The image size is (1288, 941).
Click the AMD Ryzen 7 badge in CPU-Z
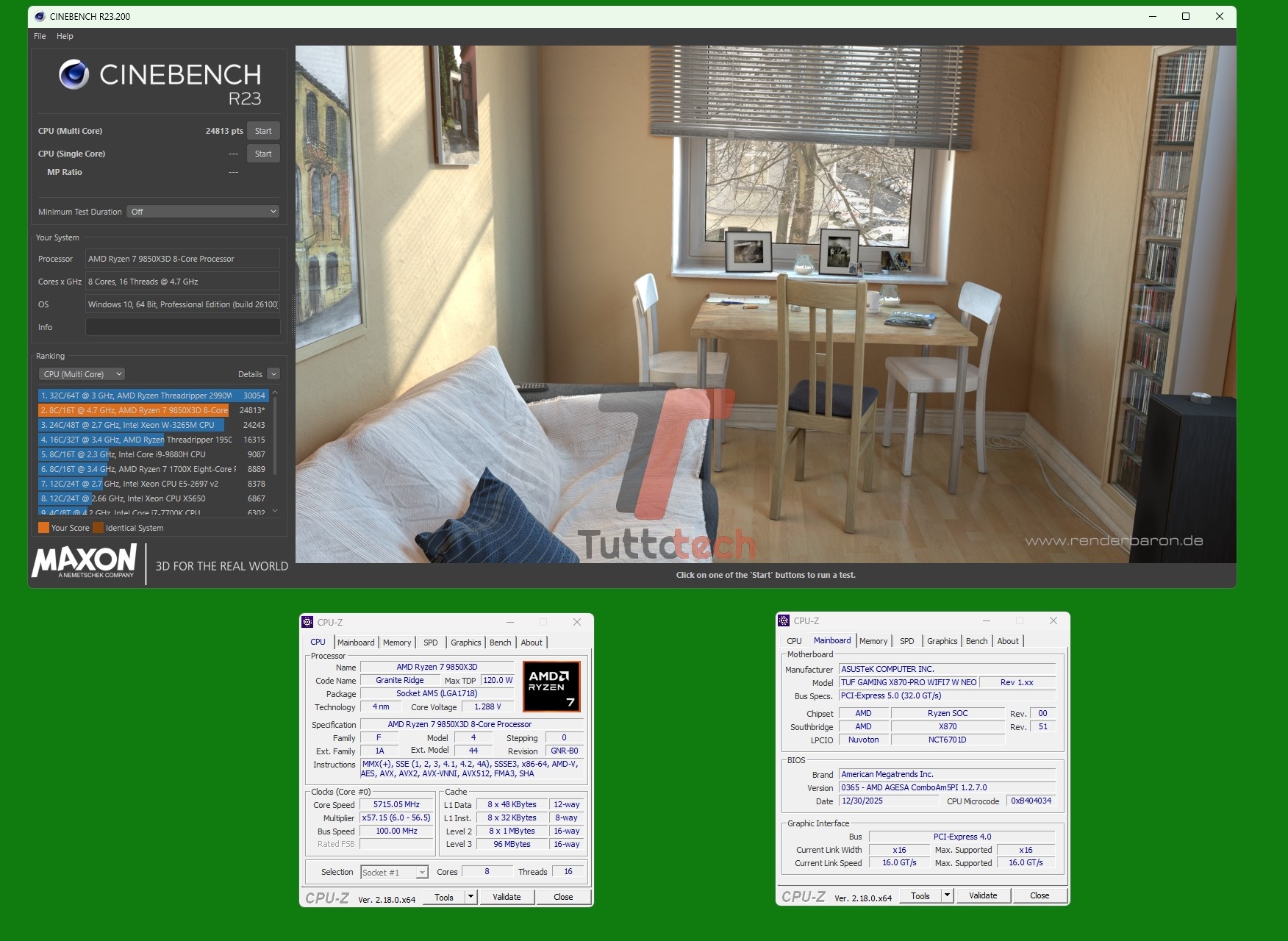coord(550,686)
